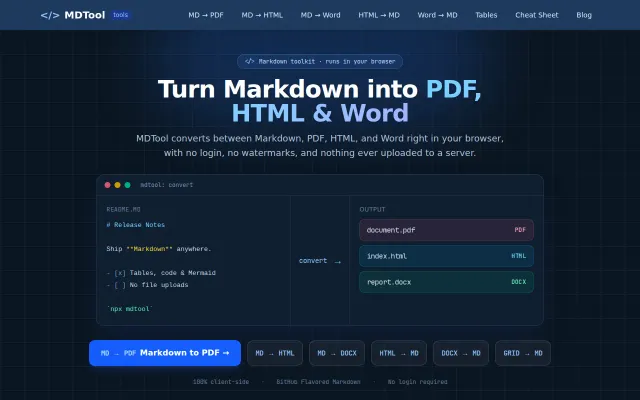
Task: Click the OUTPUT label
Action: tap(372, 209)
